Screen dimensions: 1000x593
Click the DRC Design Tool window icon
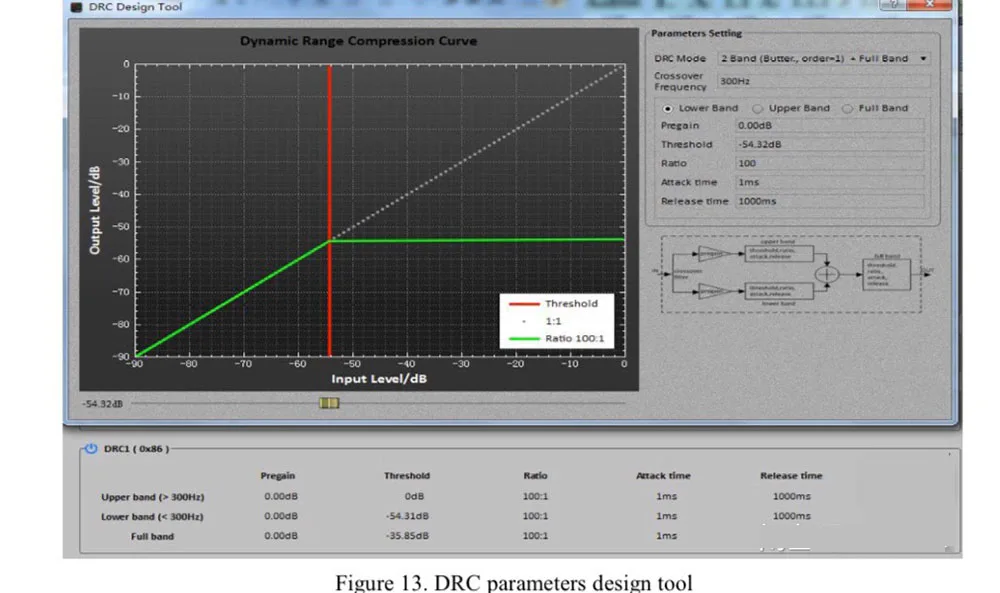[x=77, y=7]
